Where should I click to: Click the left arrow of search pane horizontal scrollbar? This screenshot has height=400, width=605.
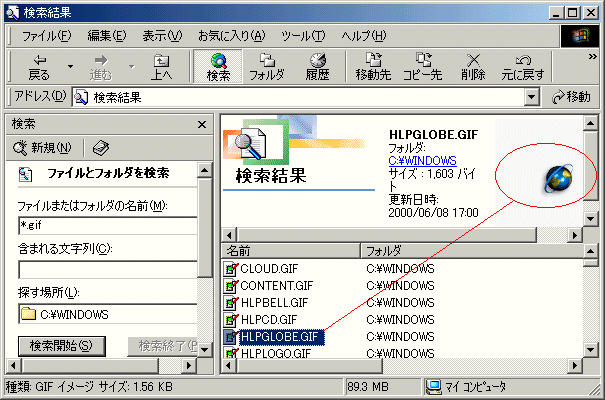point(14,365)
